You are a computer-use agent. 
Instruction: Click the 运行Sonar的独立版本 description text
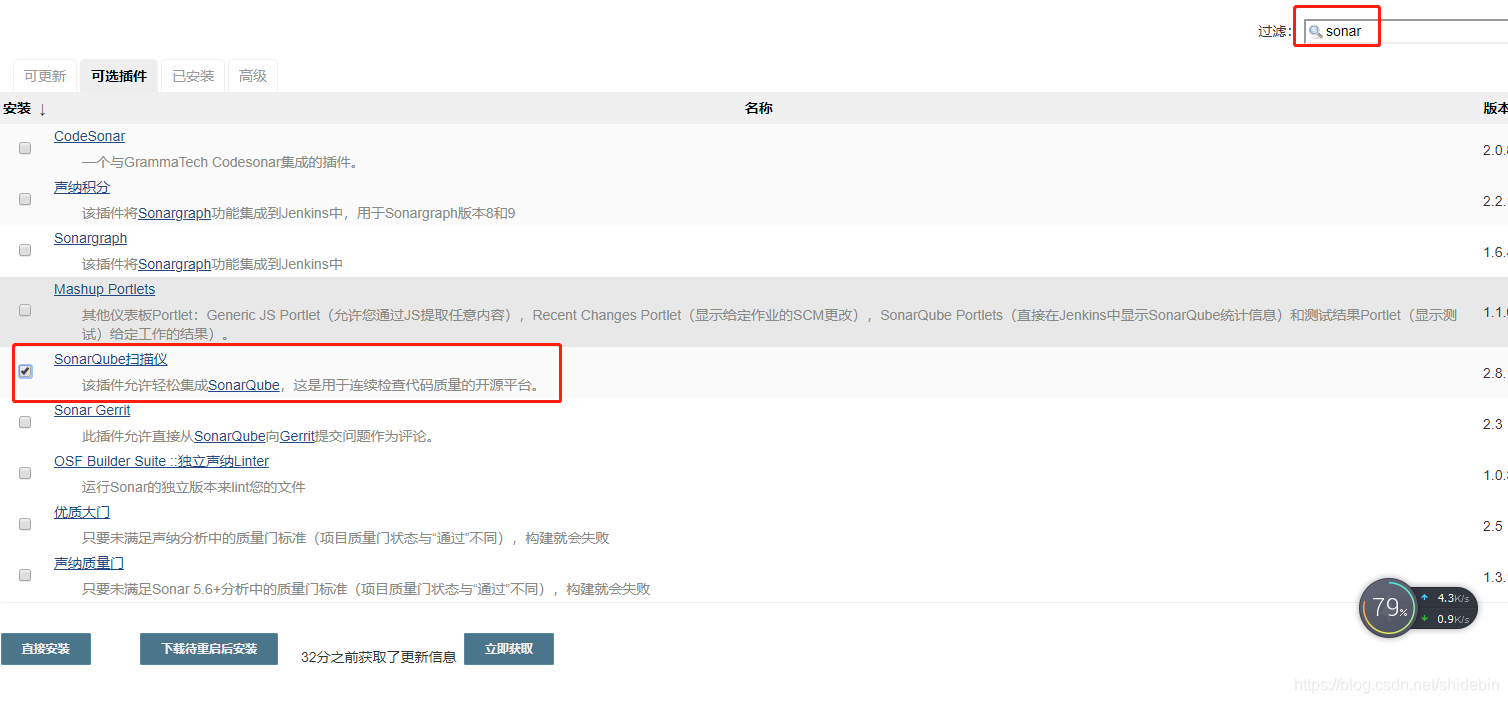194,487
